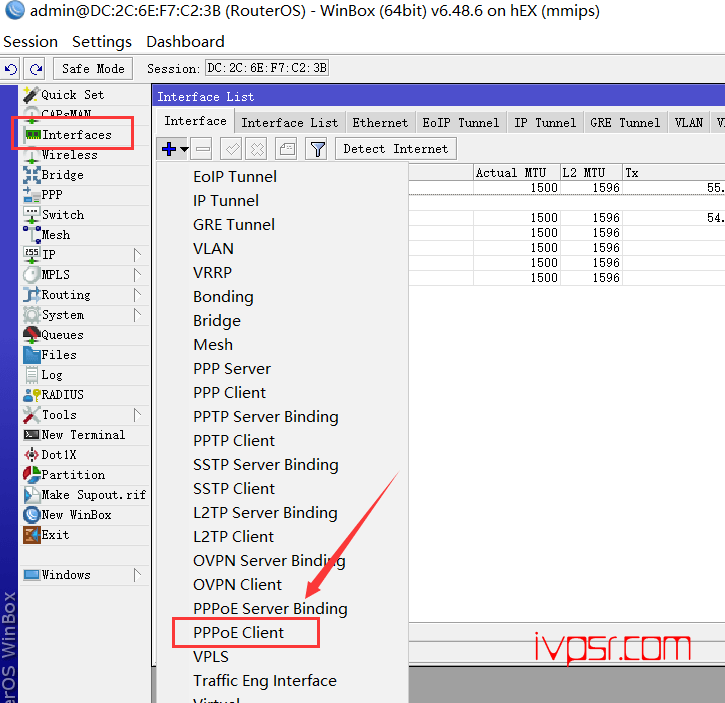The width and height of the screenshot is (725, 703).
Task: Open Quick Set in sidebar
Action: [86, 94]
